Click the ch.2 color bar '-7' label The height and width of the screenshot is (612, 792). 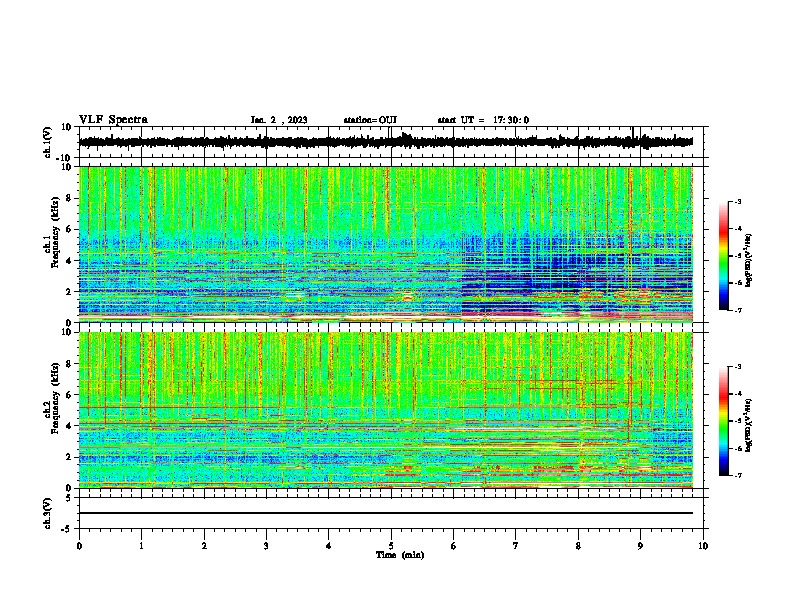(737, 475)
